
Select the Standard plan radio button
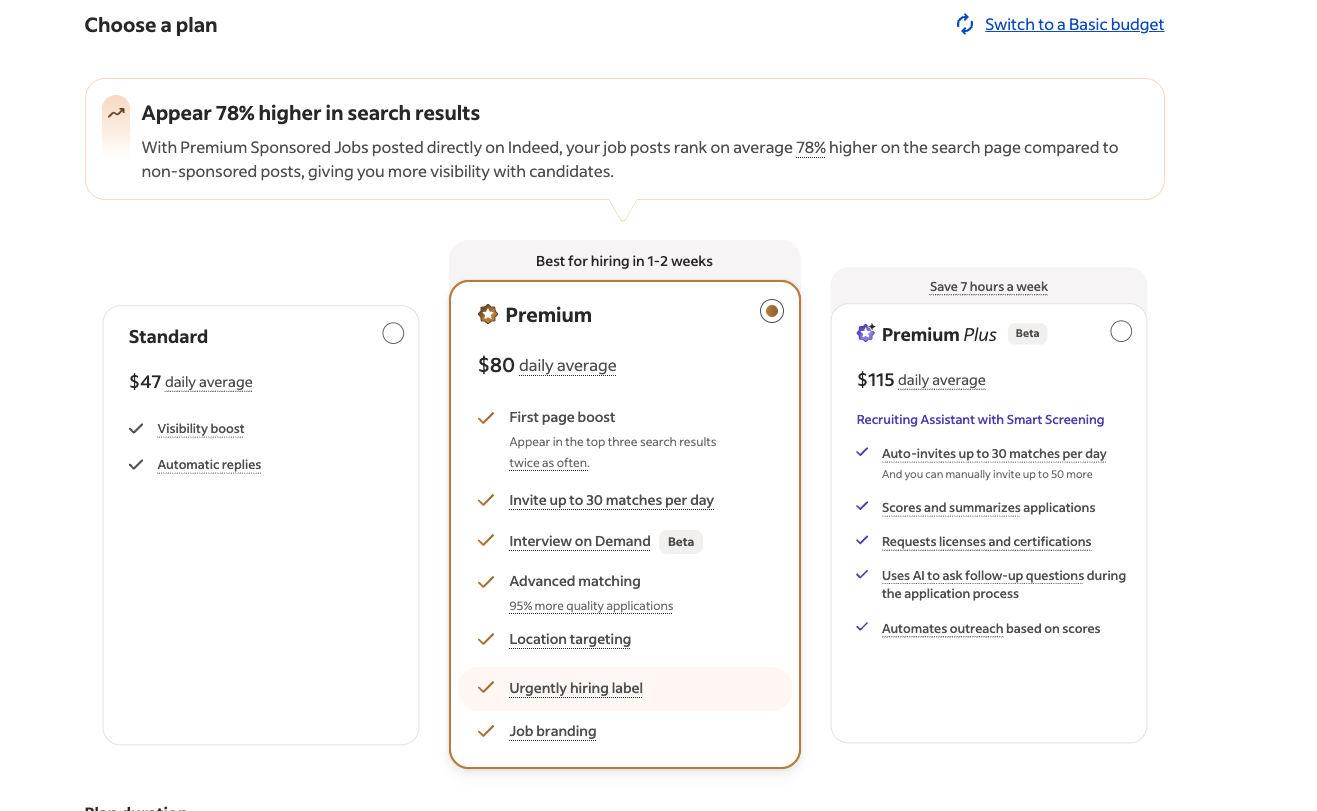coord(393,333)
